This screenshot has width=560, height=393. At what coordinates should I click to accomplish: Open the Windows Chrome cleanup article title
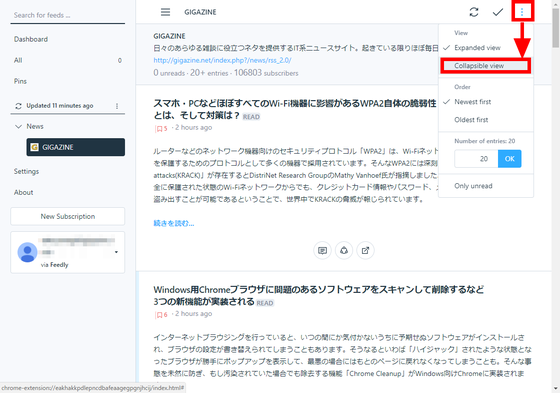[x=319, y=295]
